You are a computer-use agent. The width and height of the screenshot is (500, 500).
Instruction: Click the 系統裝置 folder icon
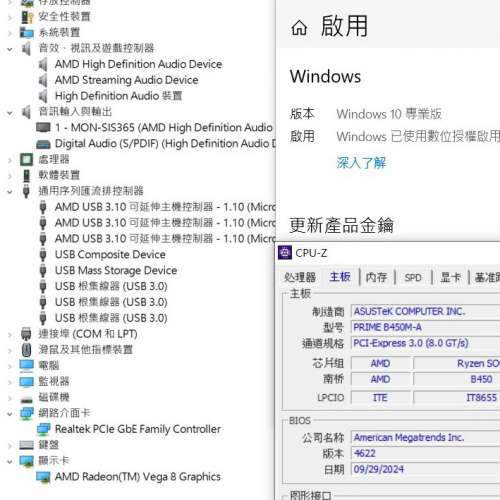(x=26, y=33)
